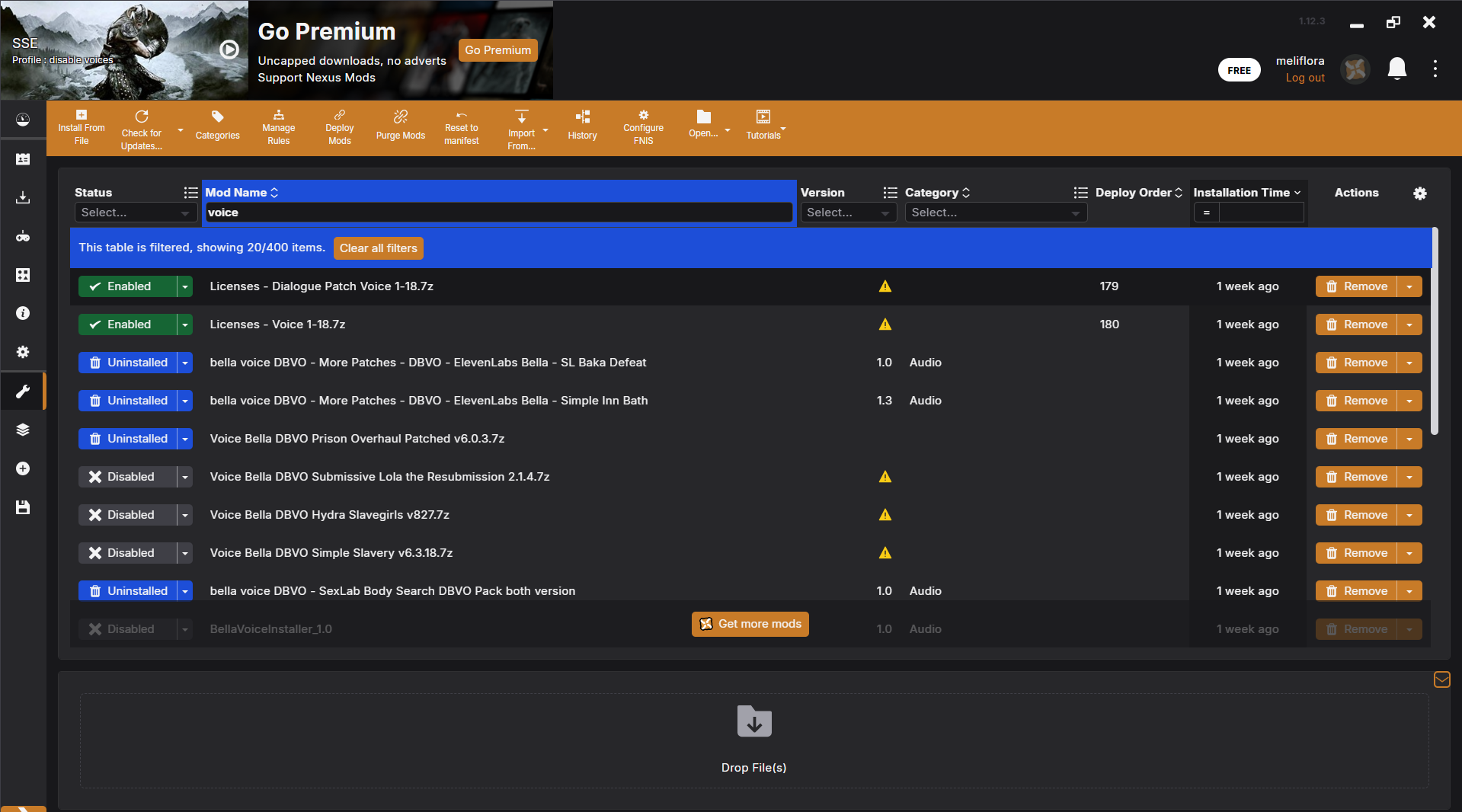
Task: Toggle Enabled status for Licenses - Voice 1-18.7z
Action: [x=127, y=324]
